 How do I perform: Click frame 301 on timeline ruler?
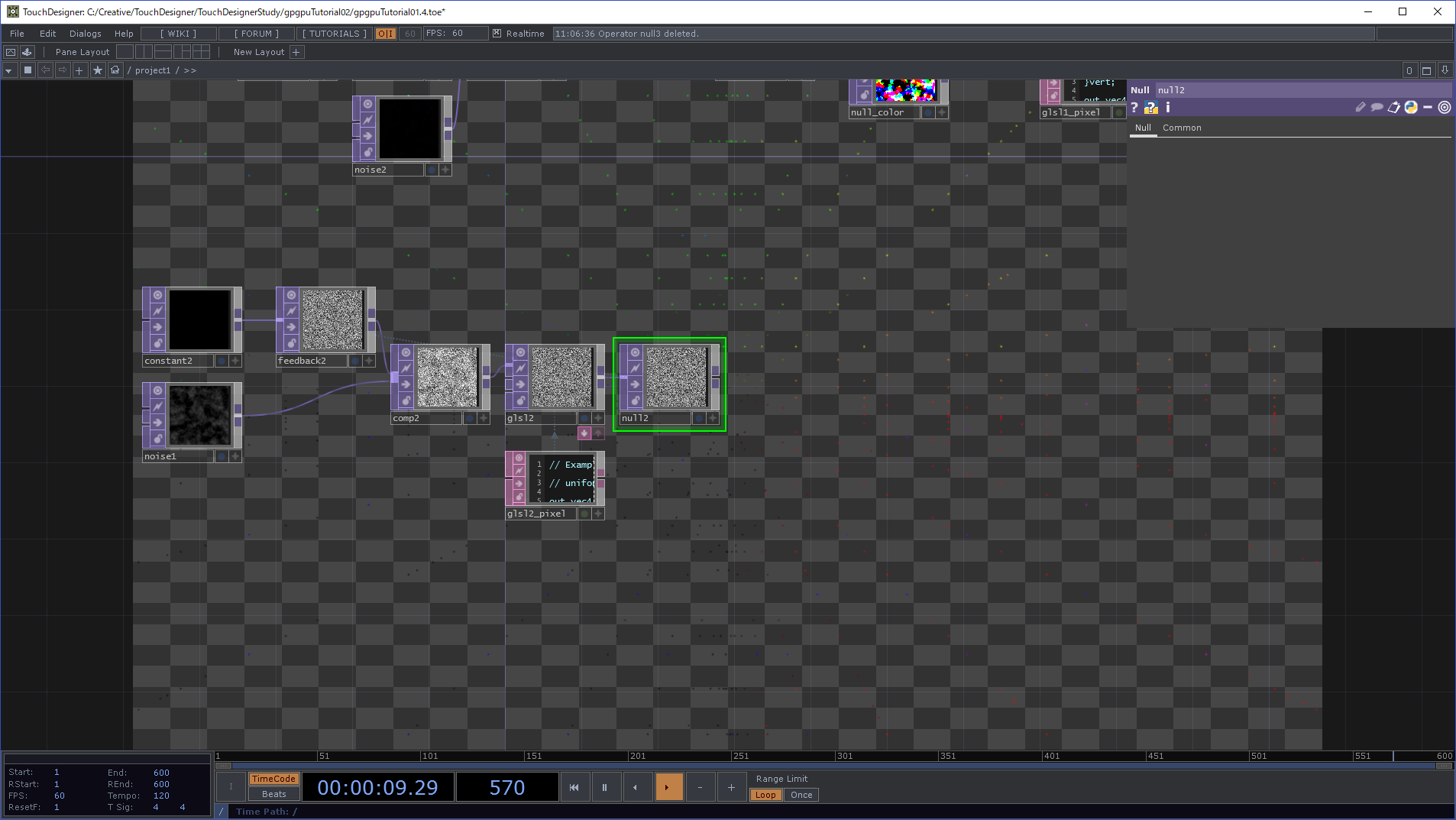[x=845, y=756]
